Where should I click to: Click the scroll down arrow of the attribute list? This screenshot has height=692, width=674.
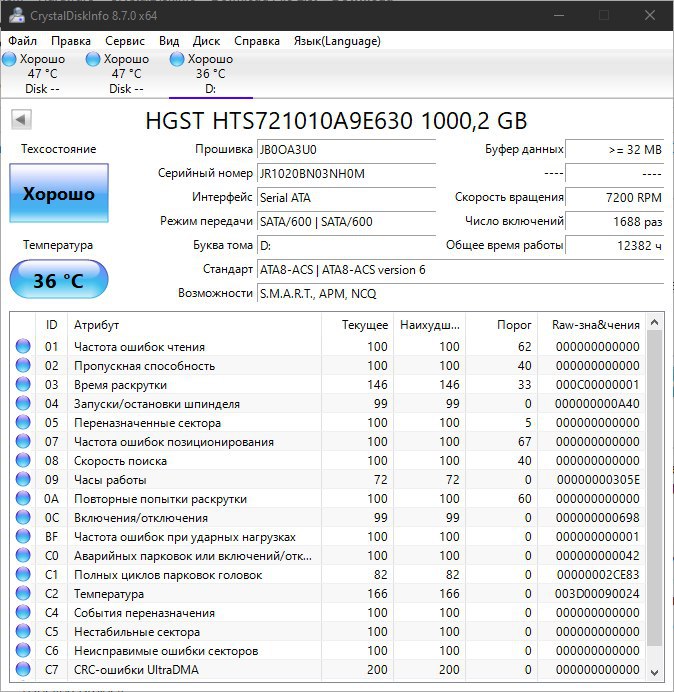click(655, 673)
